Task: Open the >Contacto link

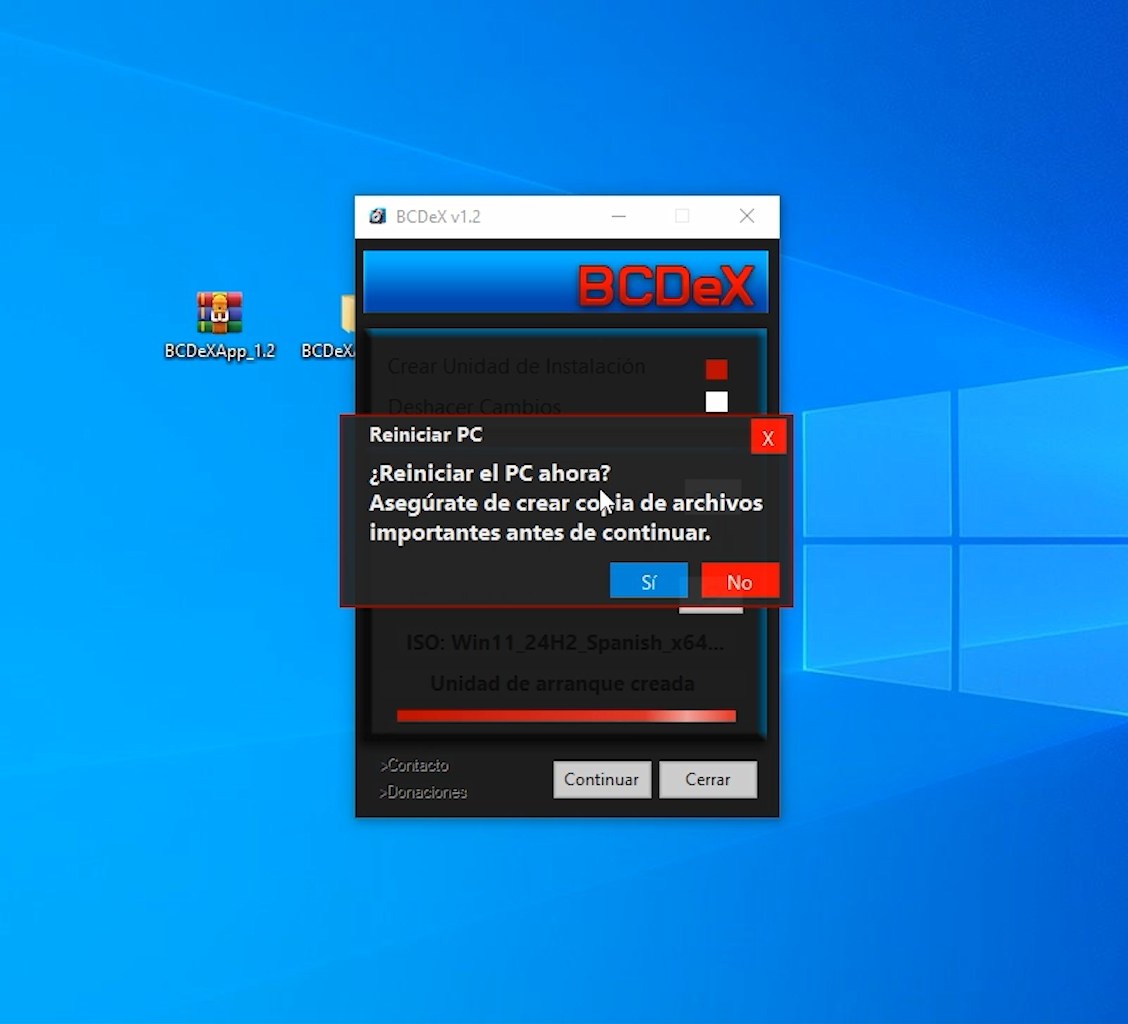Action: click(x=414, y=765)
